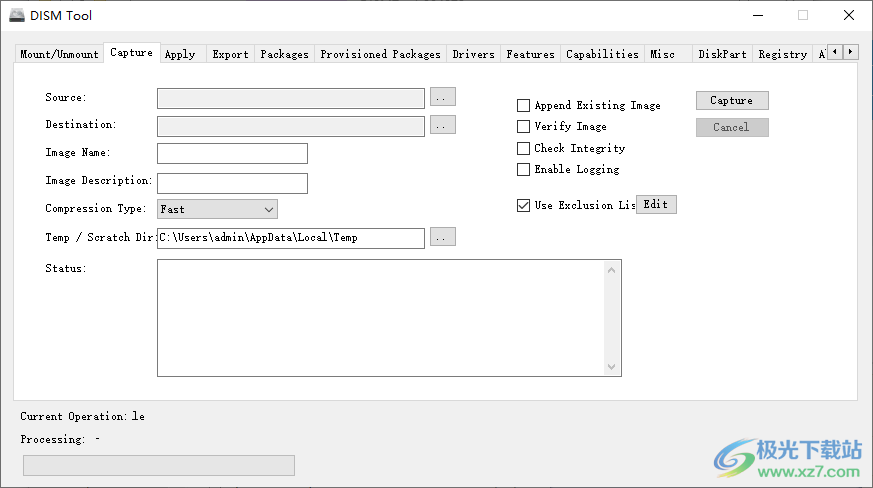Focus the Image Description field
Screen dimensions: 873x488
coord(232,183)
